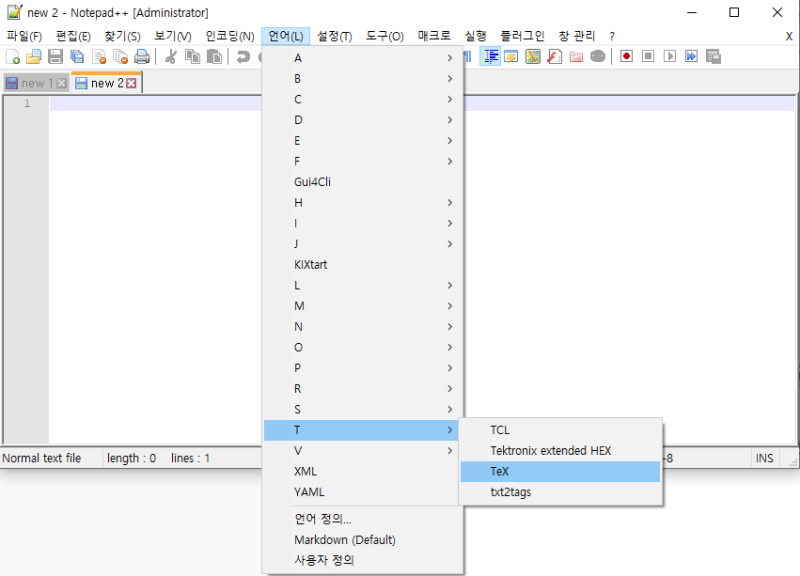Save the current file with the Save icon
800x576 pixels.
pyautogui.click(x=55, y=57)
